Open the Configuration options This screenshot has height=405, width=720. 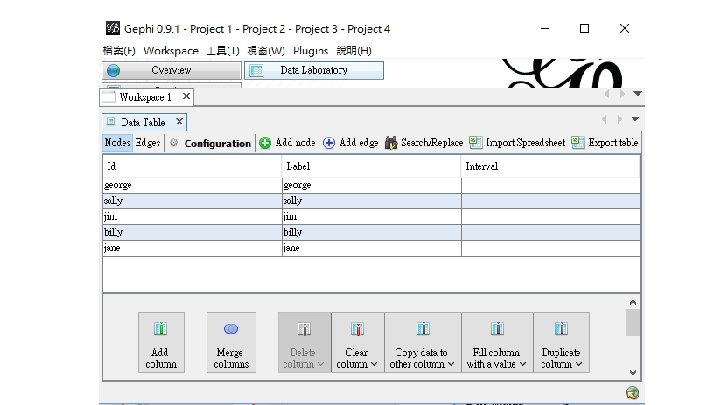(x=218, y=143)
